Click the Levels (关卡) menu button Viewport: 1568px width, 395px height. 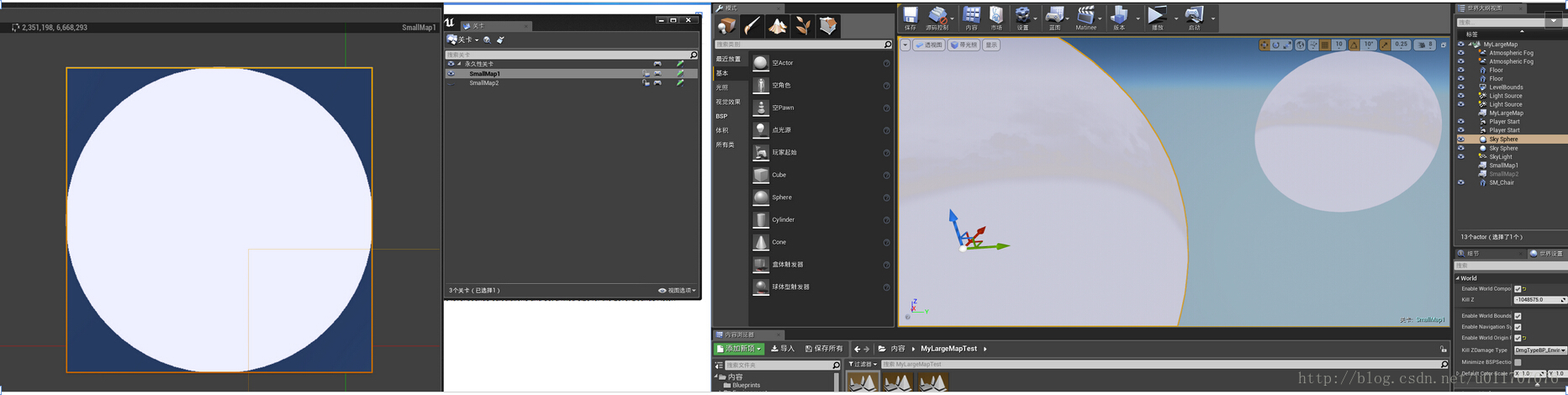point(462,39)
